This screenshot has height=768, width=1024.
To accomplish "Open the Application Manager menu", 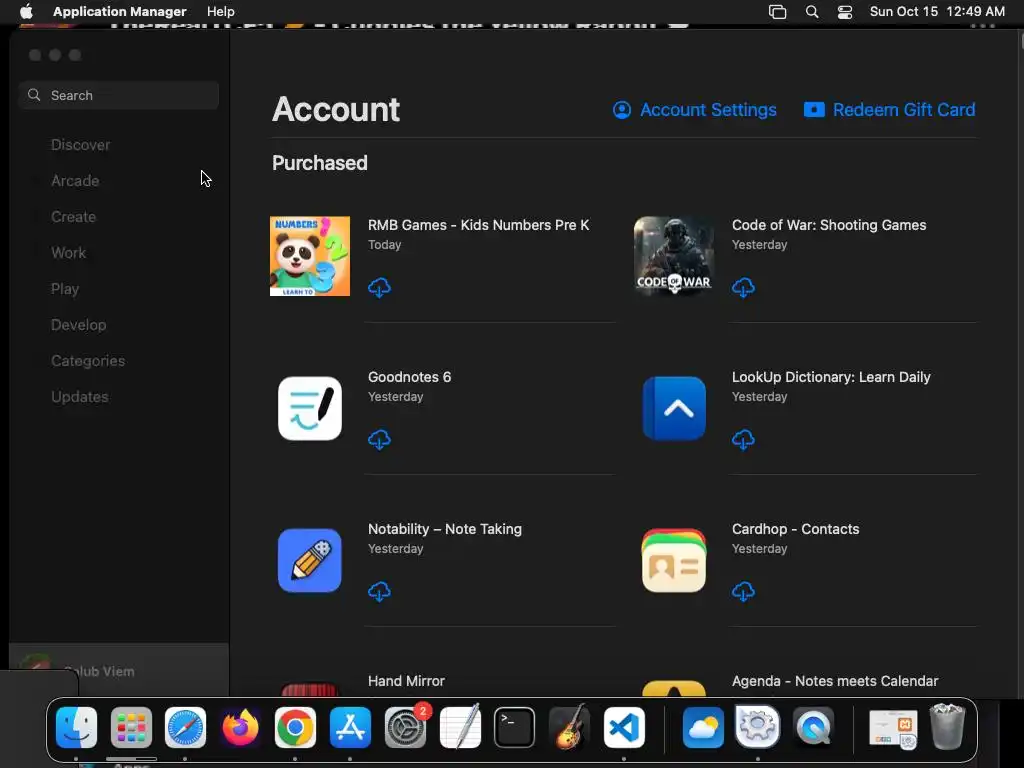I will pyautogui.click(x=120, y=11).
